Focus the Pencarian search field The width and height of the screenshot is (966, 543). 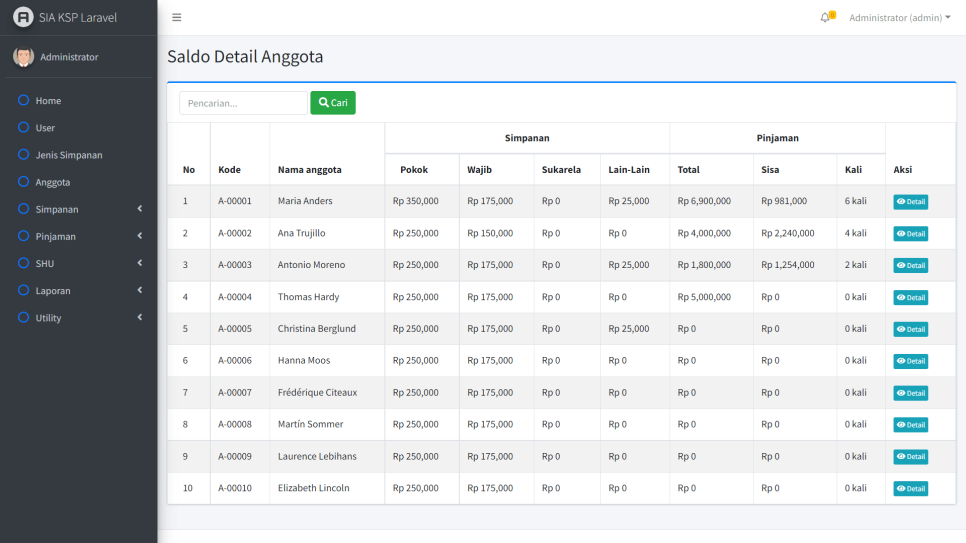pyautogui.click(x=243, y=103)
